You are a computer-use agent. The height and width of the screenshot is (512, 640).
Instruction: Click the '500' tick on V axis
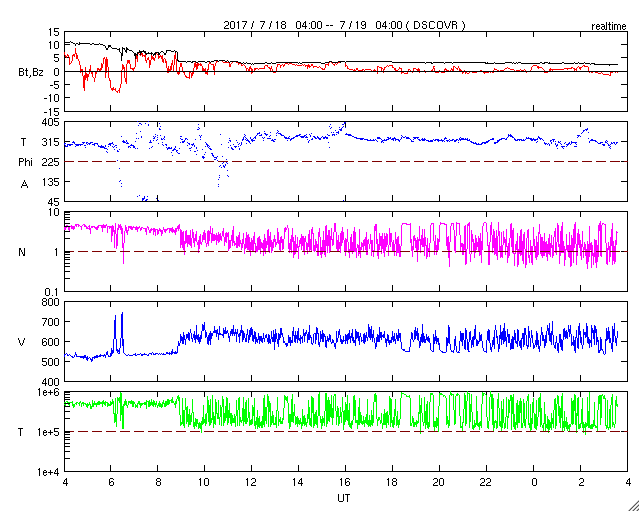51,362
